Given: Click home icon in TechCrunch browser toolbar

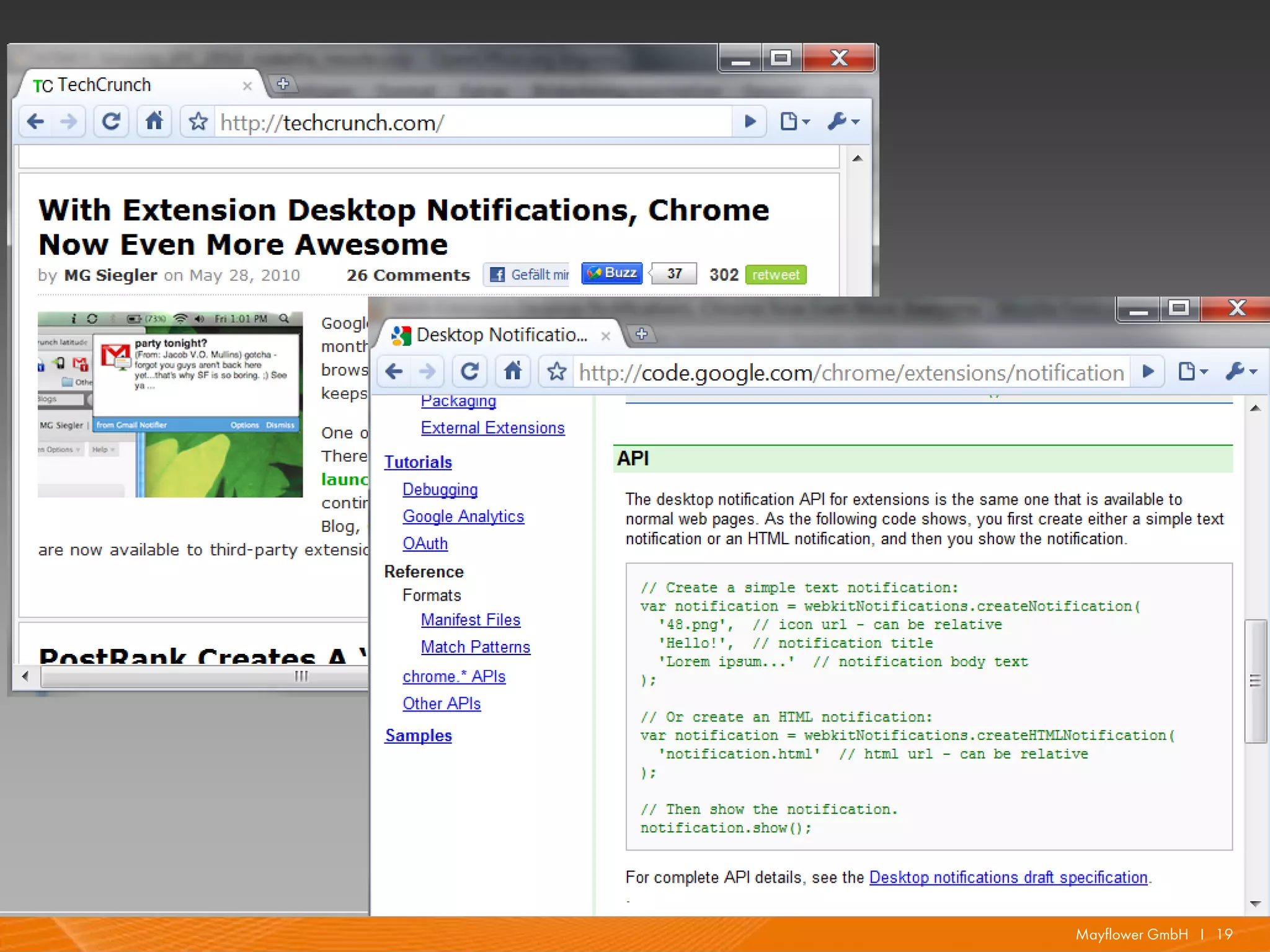Looking at the screenshot, I should pyautogui.click(x=154, y=121).
